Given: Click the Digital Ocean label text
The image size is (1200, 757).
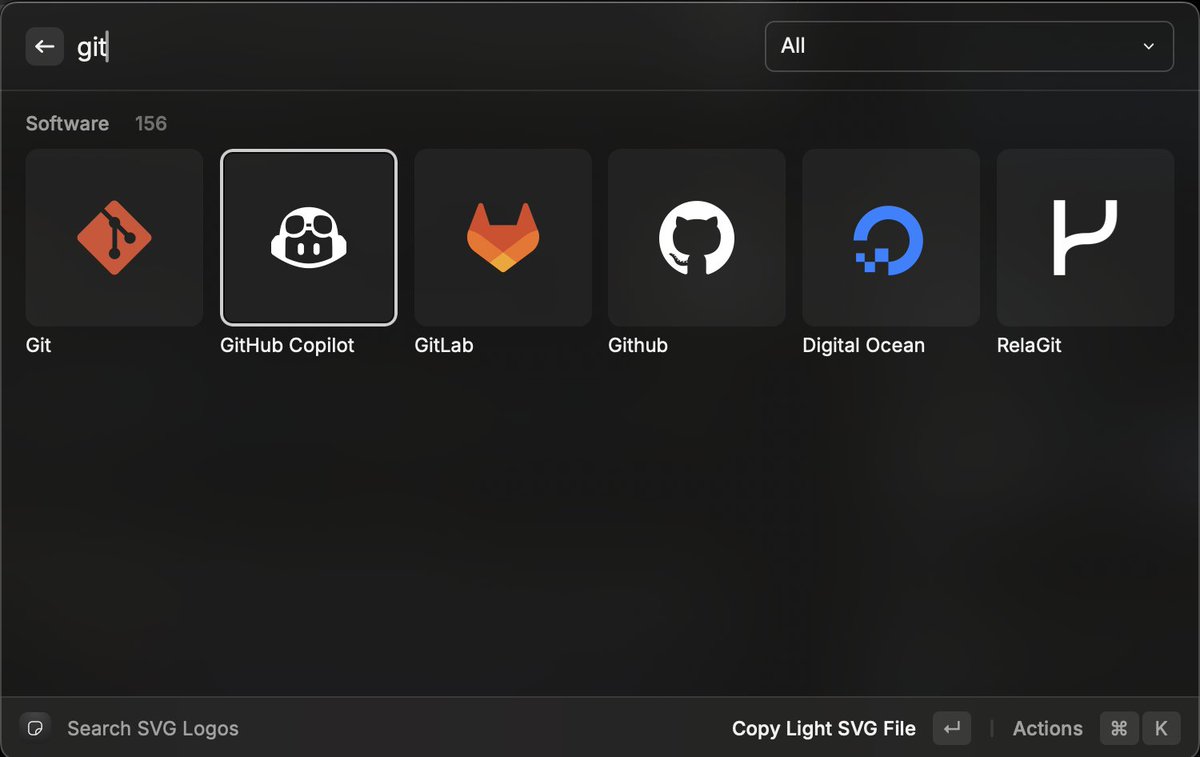Looking at the screenshot, I should [864, 345].
